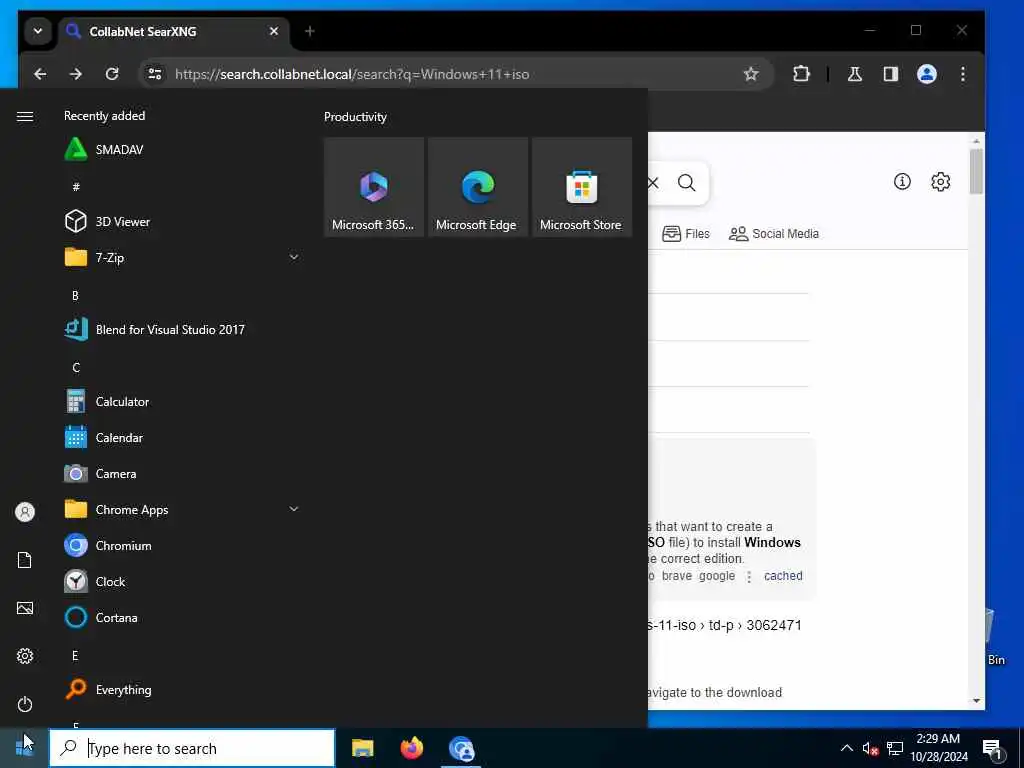
Task: Open the notification center icon
Action: (992, 748)
